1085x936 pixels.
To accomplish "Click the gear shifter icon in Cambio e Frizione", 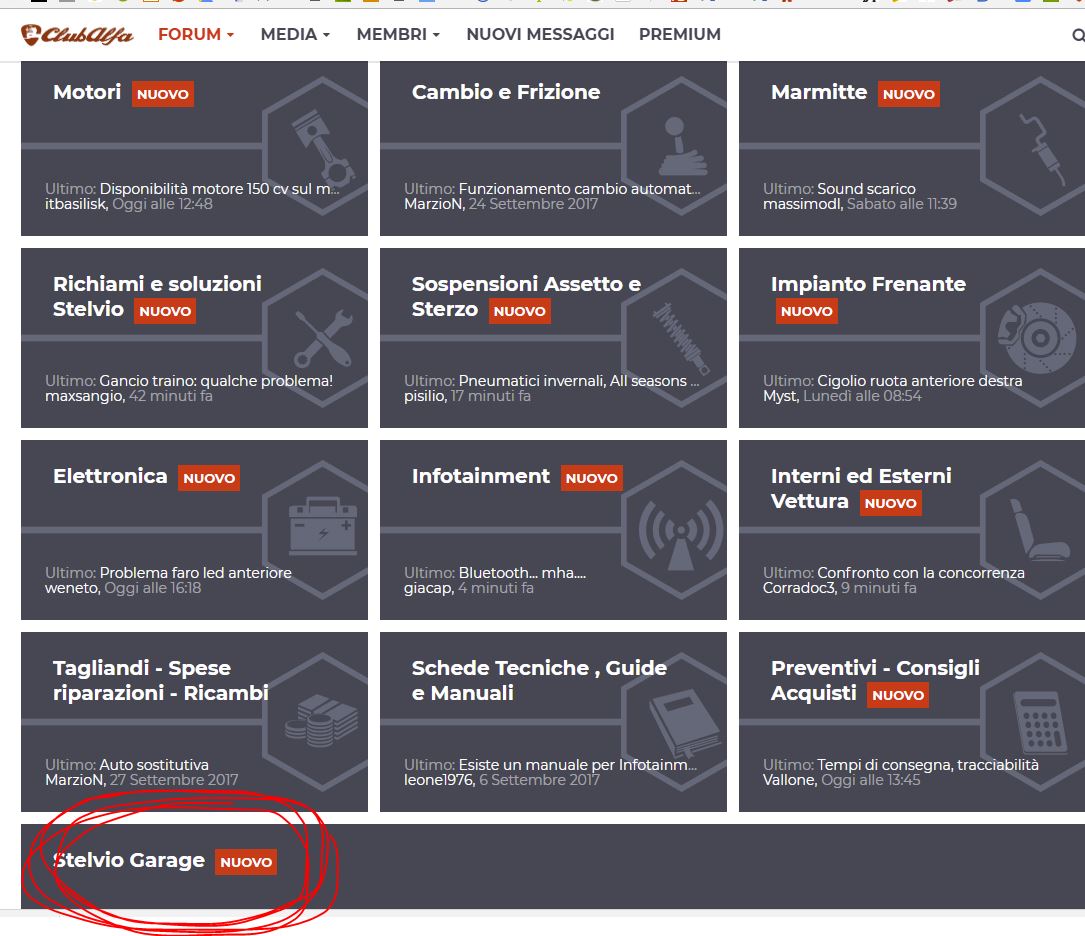I will point(682,147).
